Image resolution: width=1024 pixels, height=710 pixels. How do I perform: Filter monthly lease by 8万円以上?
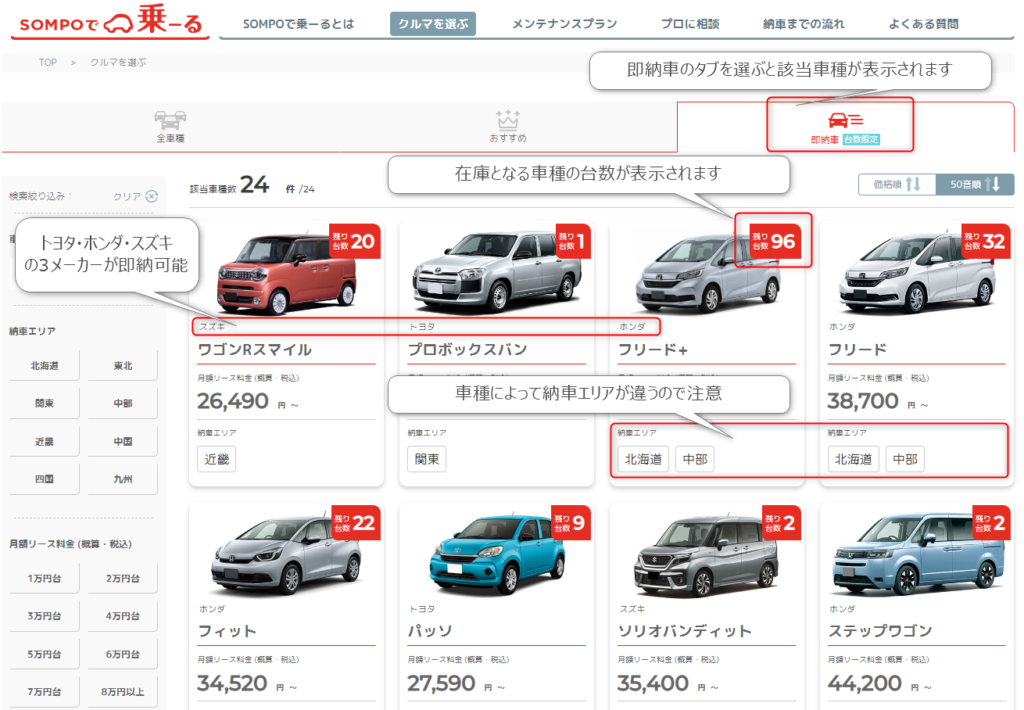pos(123,692)
